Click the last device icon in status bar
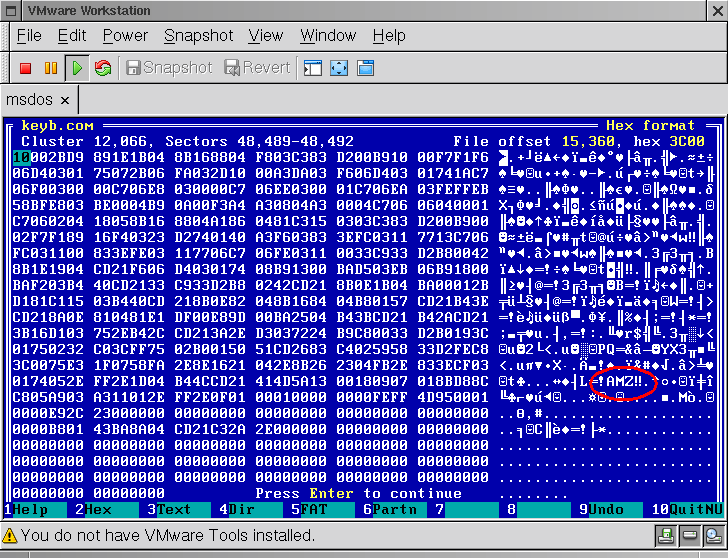The image size is (728, 558). [x=713, y=536]
